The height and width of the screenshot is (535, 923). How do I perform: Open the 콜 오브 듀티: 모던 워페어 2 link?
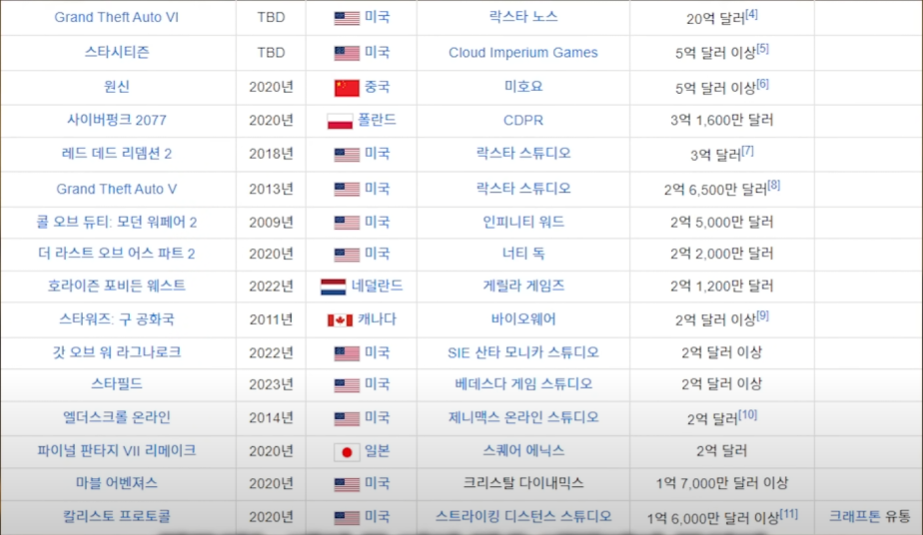(x=117, y=222)
